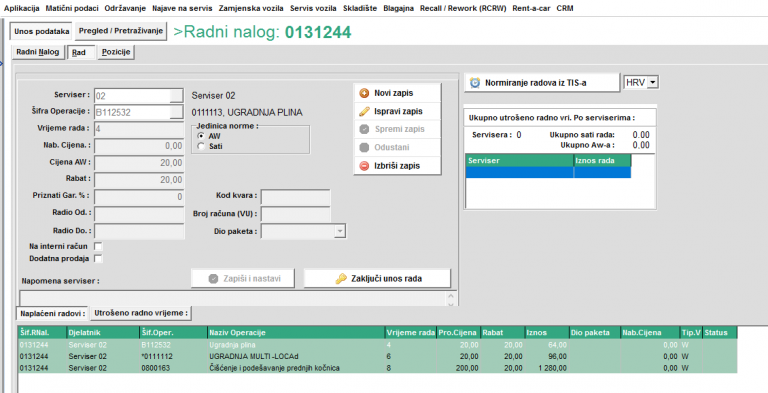Image resolution: width=768 pixels, height=393 pixels.
Task: Click Zaključi unos rada button
Action: click(377, 278)
